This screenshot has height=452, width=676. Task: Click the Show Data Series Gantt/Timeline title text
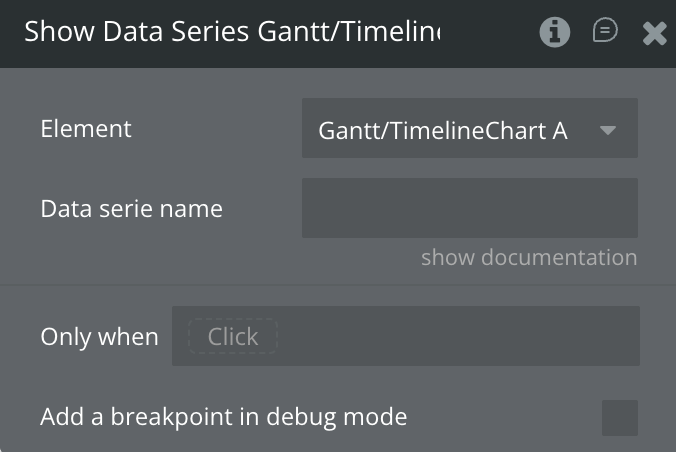[x=232, y=32]
